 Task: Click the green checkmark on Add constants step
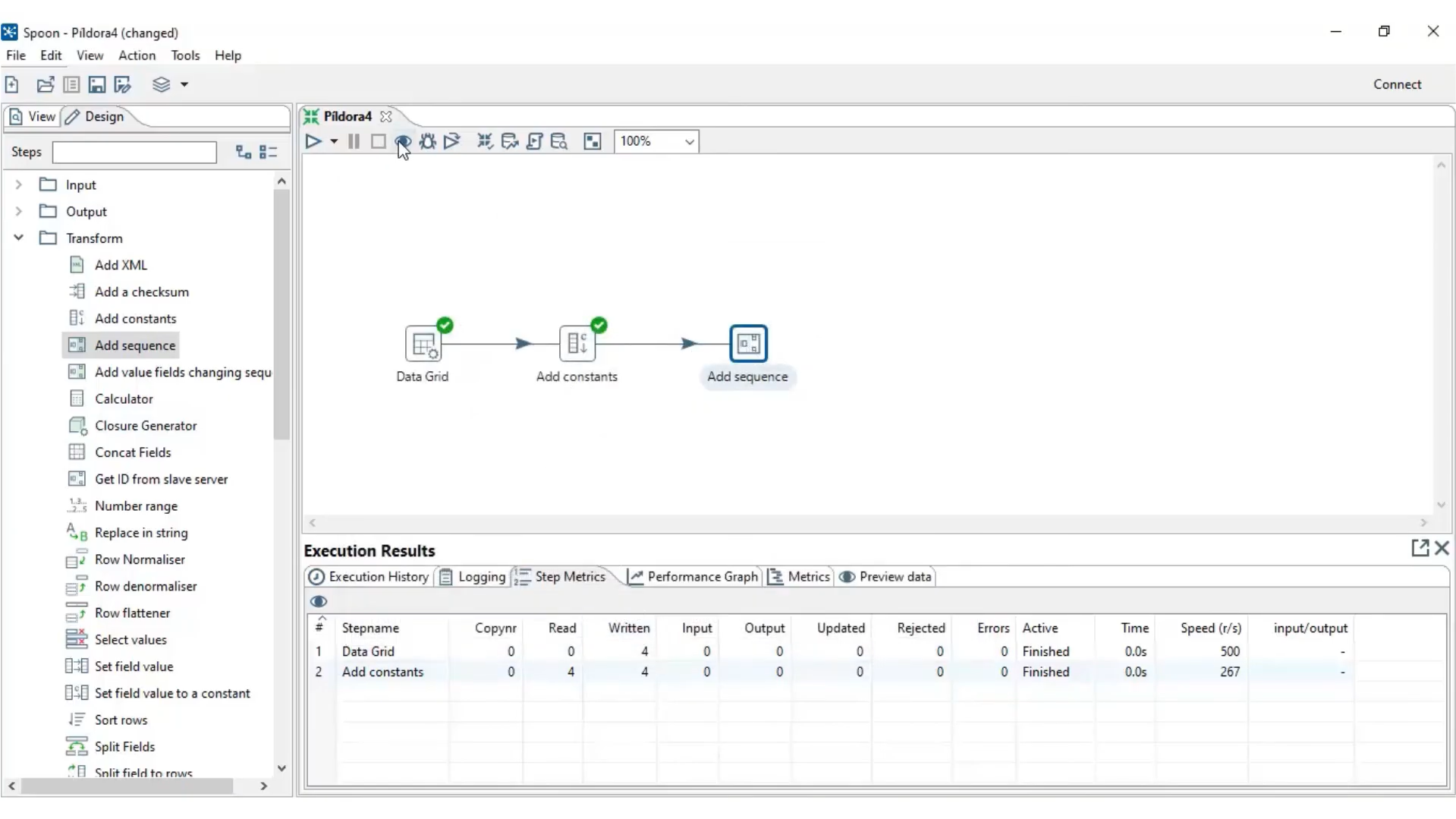(x=599, y=325)
